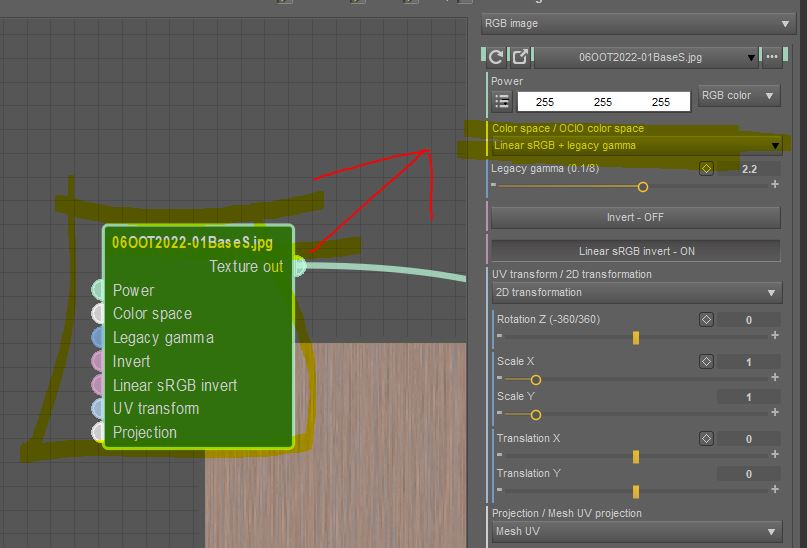Click the Power color list icon
This screenshot has width=807, height=548.
[502, 101]
